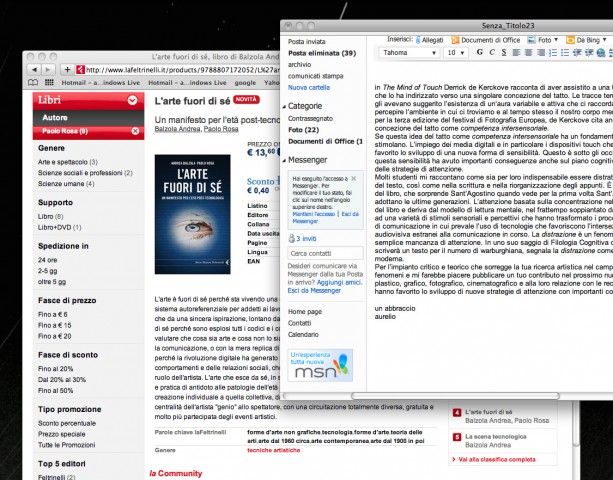613x480 pixels.
Task: Insert Documenti di Office in the email
Action: pos(486,40)
